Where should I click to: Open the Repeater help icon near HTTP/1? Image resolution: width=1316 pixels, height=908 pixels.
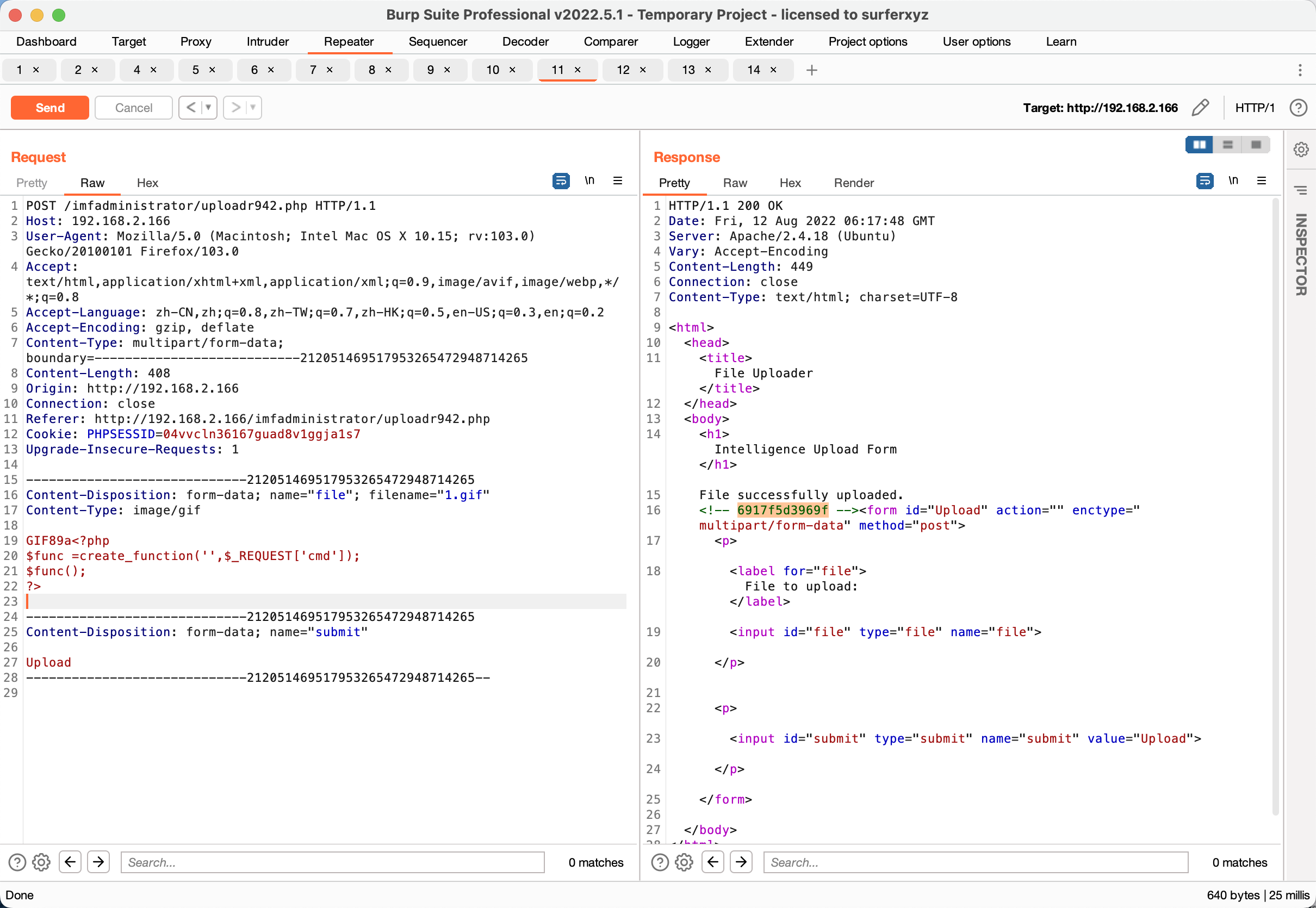pos(1299,108)
